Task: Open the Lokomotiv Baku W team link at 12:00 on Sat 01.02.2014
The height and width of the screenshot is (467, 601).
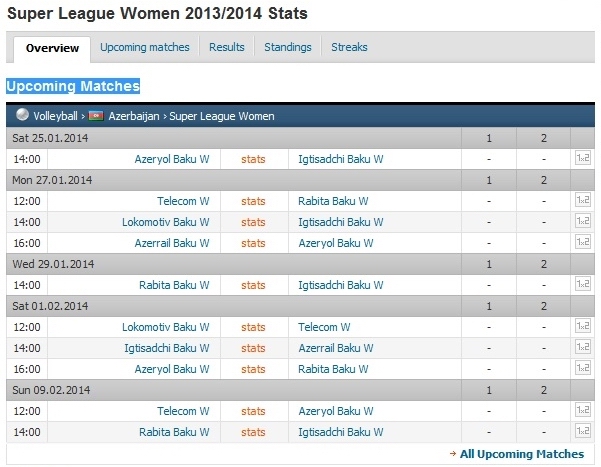Action: 165,327
